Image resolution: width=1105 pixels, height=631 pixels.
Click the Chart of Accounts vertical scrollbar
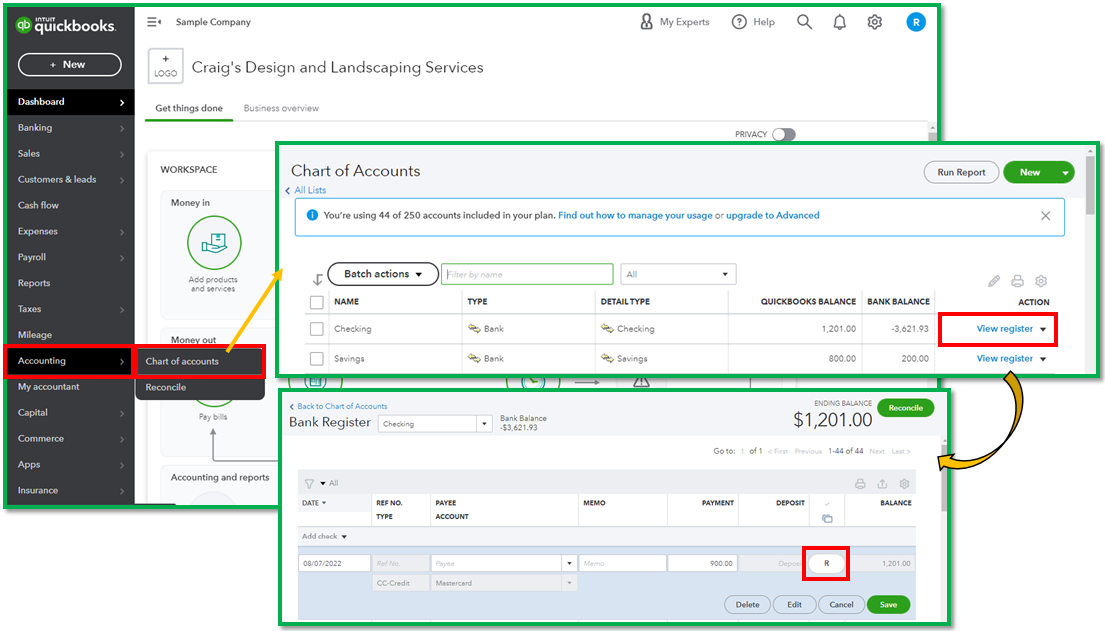1090,185
